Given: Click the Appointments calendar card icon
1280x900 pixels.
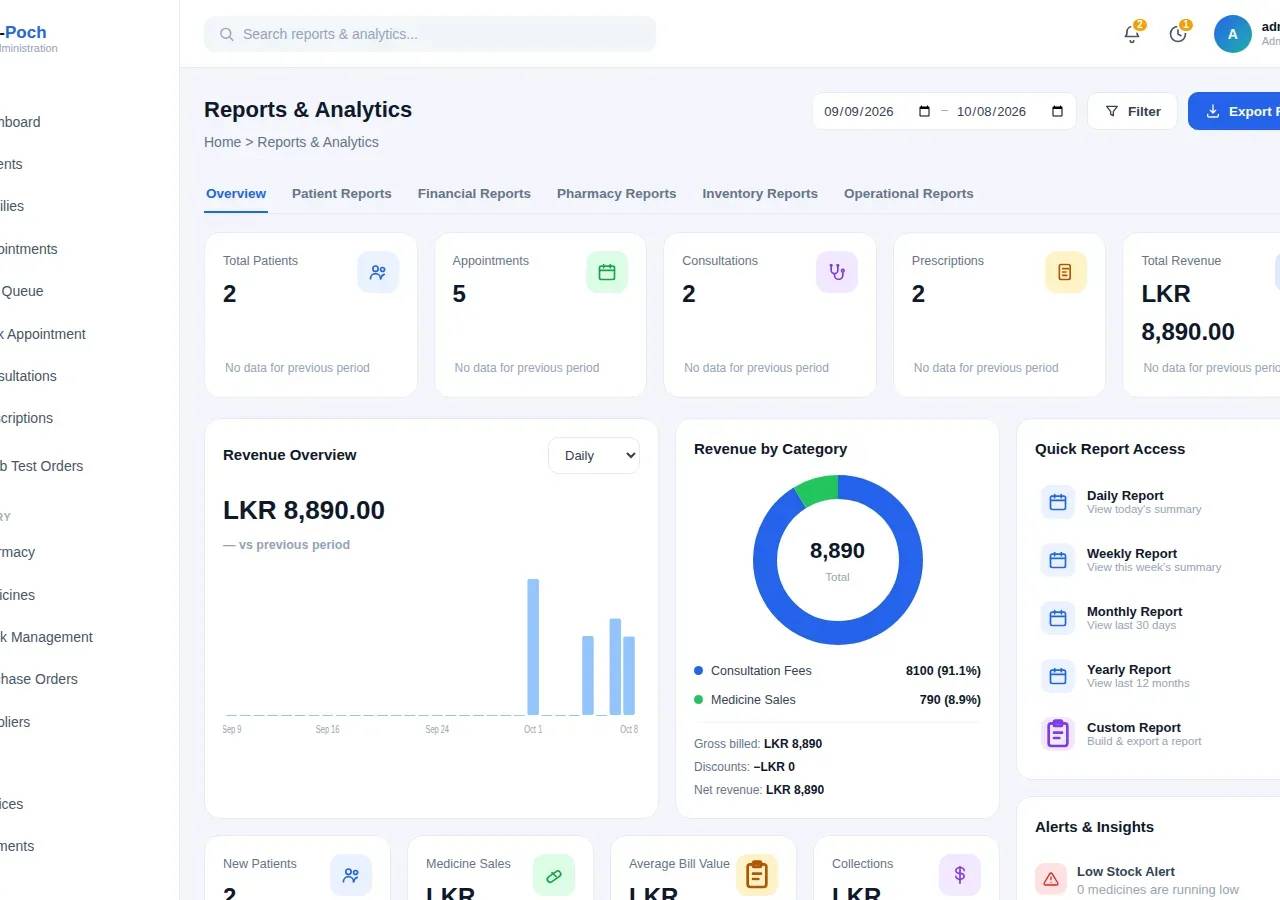Looking at the screenshot, I should tap(607, 272).
